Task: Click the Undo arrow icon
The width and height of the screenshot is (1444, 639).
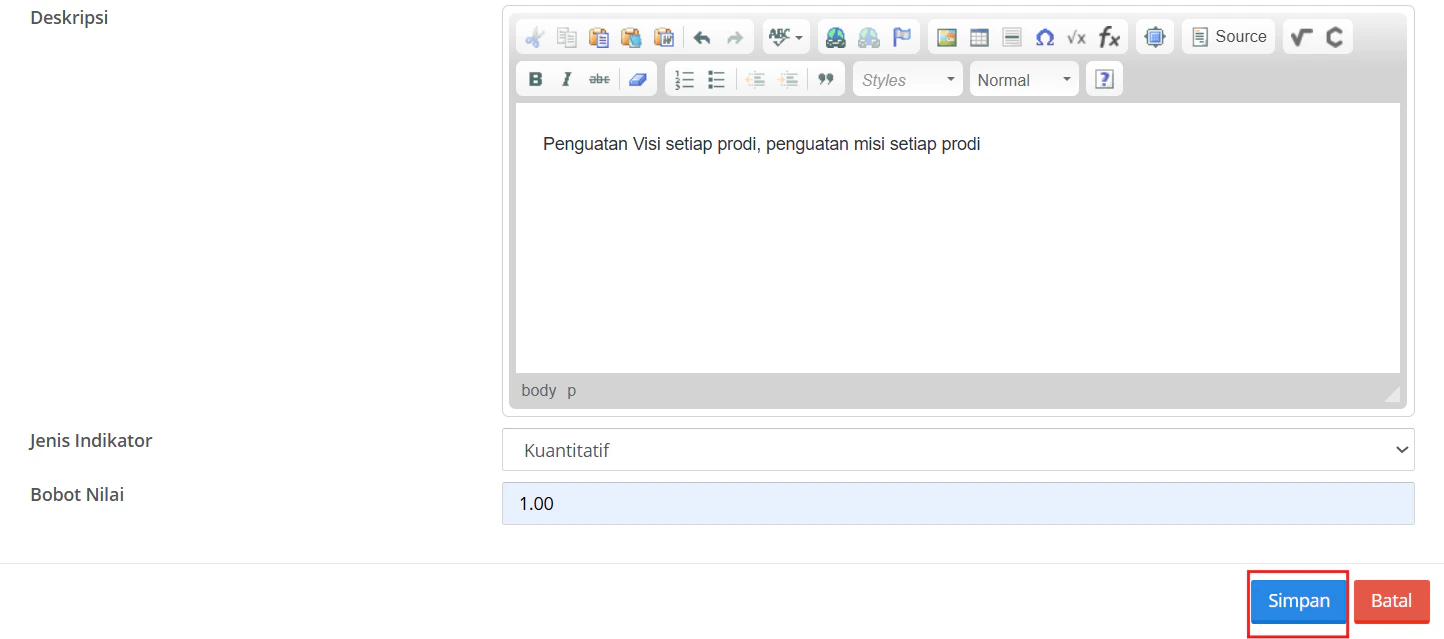Action: click(x=702, y=36)
